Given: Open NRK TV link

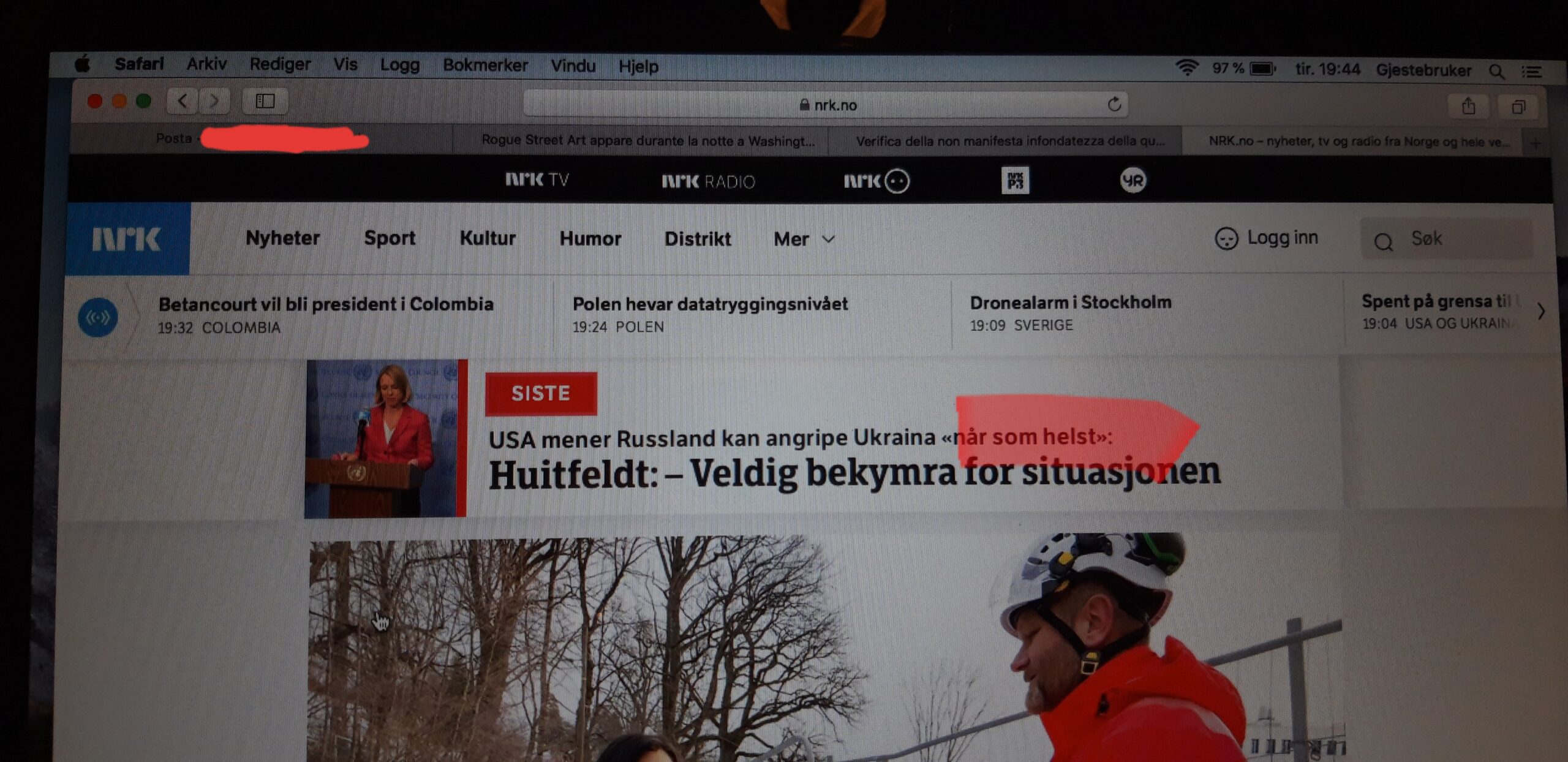Looking at the screenshot, I should tap(537, 179).
